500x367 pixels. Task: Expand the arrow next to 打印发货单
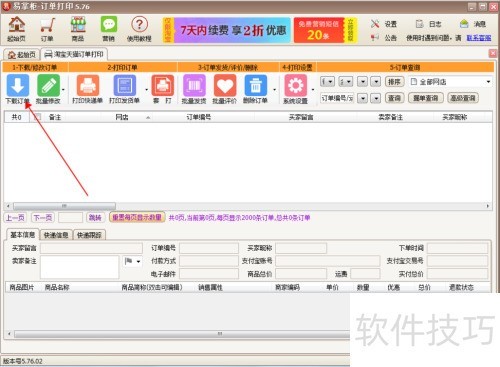146,89
